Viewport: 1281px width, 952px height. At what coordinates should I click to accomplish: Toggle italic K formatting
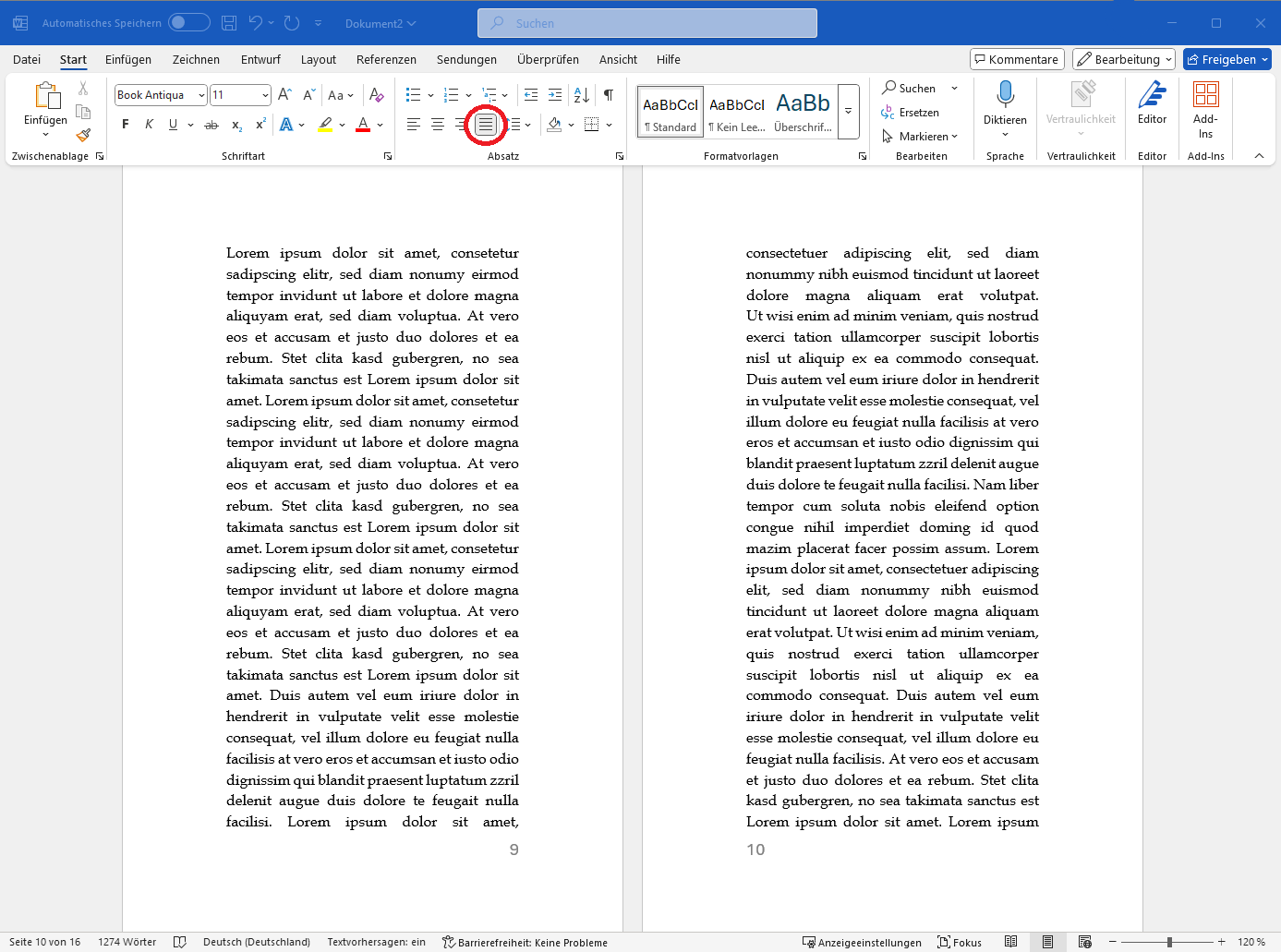coord(149,125)
